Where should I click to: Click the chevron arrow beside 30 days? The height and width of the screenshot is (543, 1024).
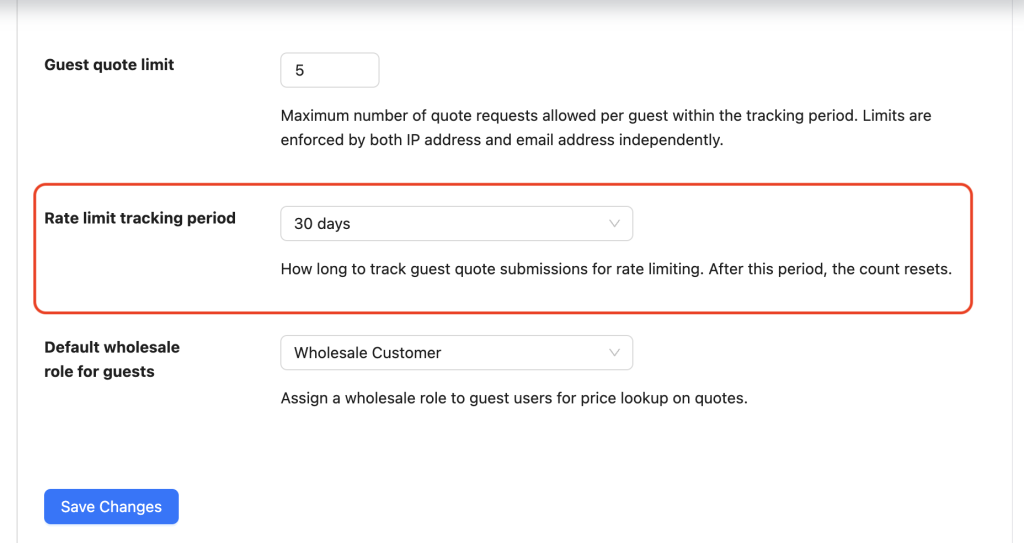(x=615, y=224)
